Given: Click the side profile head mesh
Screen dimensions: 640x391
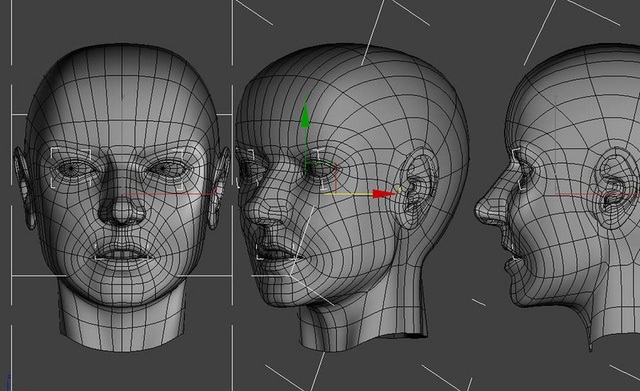Looking at the screenshot, I should tap(558, 197).
